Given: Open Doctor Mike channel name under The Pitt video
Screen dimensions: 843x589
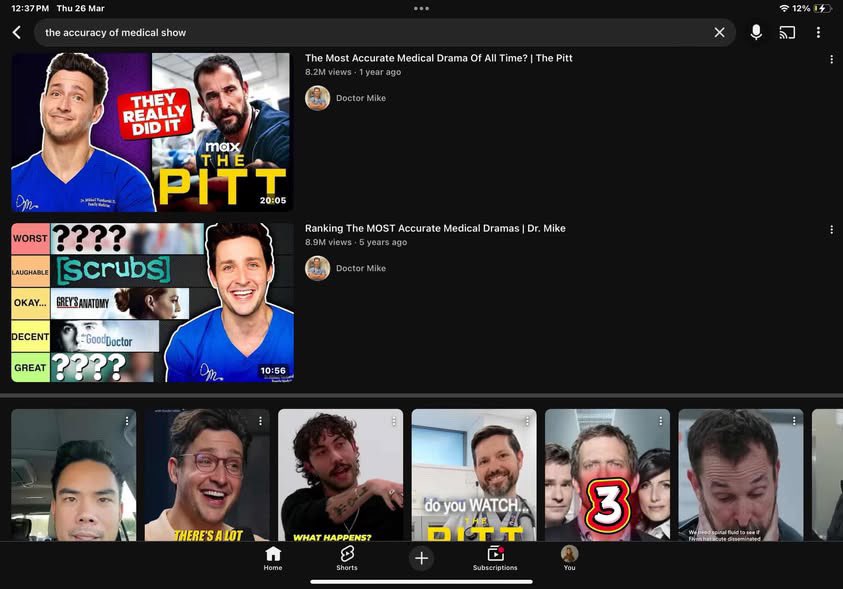Looking at the screenshot, I should (x=361, y=98).
